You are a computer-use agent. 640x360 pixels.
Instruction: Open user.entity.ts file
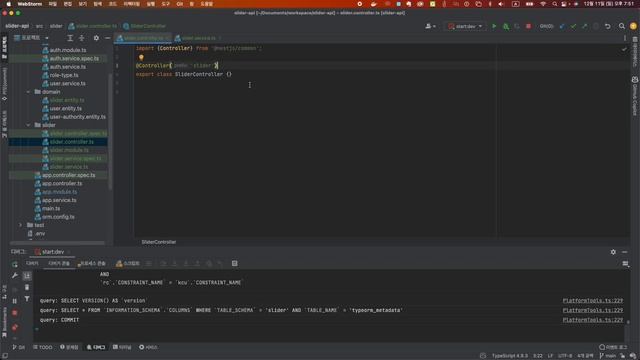[x=62, y=109]
